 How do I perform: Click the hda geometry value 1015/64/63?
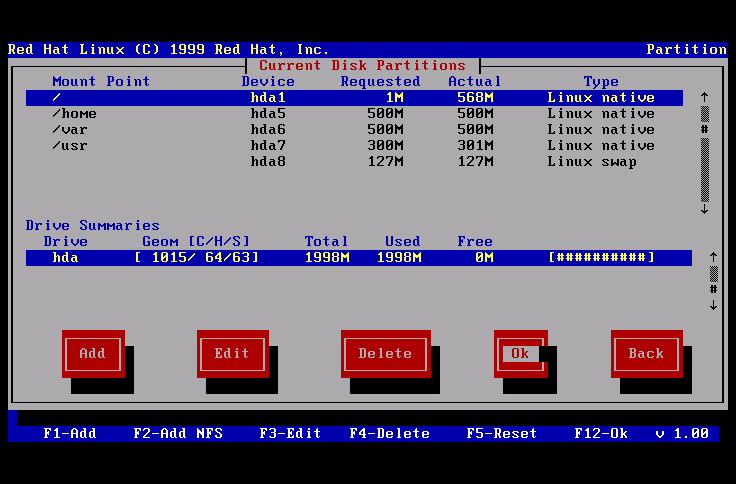(x=196, y=258)
